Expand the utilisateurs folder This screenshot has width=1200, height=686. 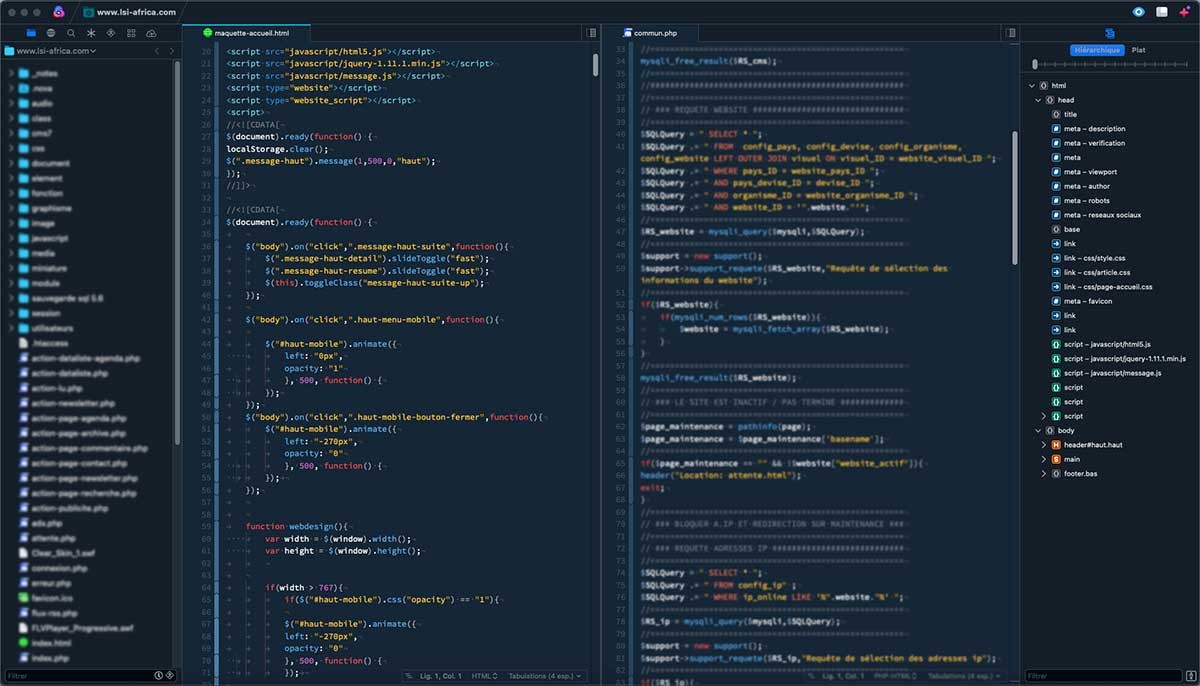(x=11, y=328)
